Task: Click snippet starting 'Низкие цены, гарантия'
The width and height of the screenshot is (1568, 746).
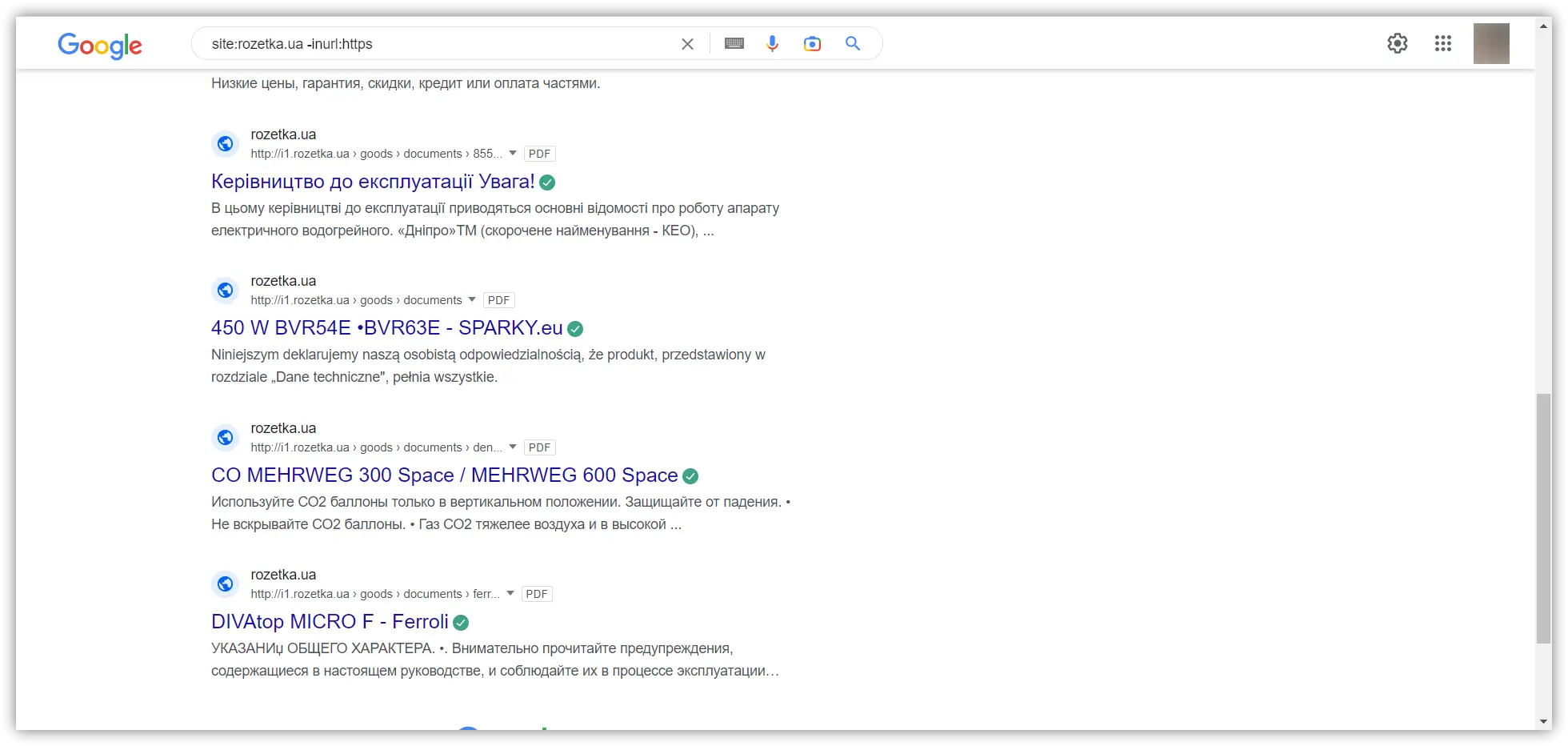Action: point(406,83)
